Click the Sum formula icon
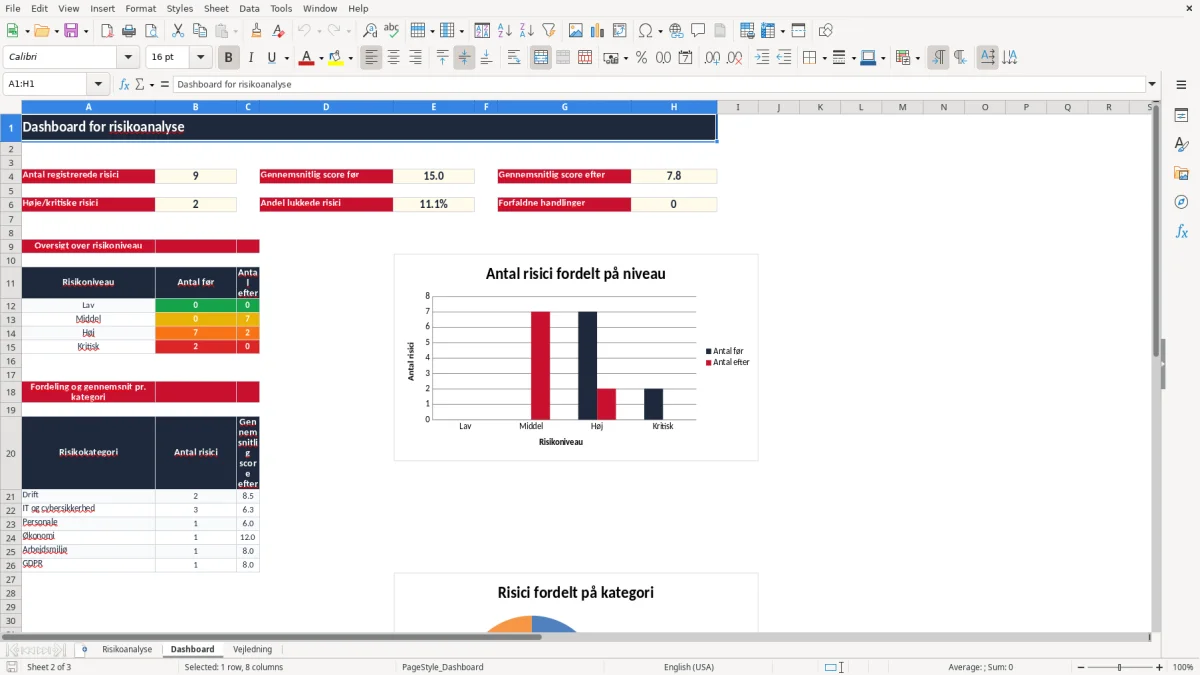Viewport: 1200px width, 675px height. [x=140, y=84]
